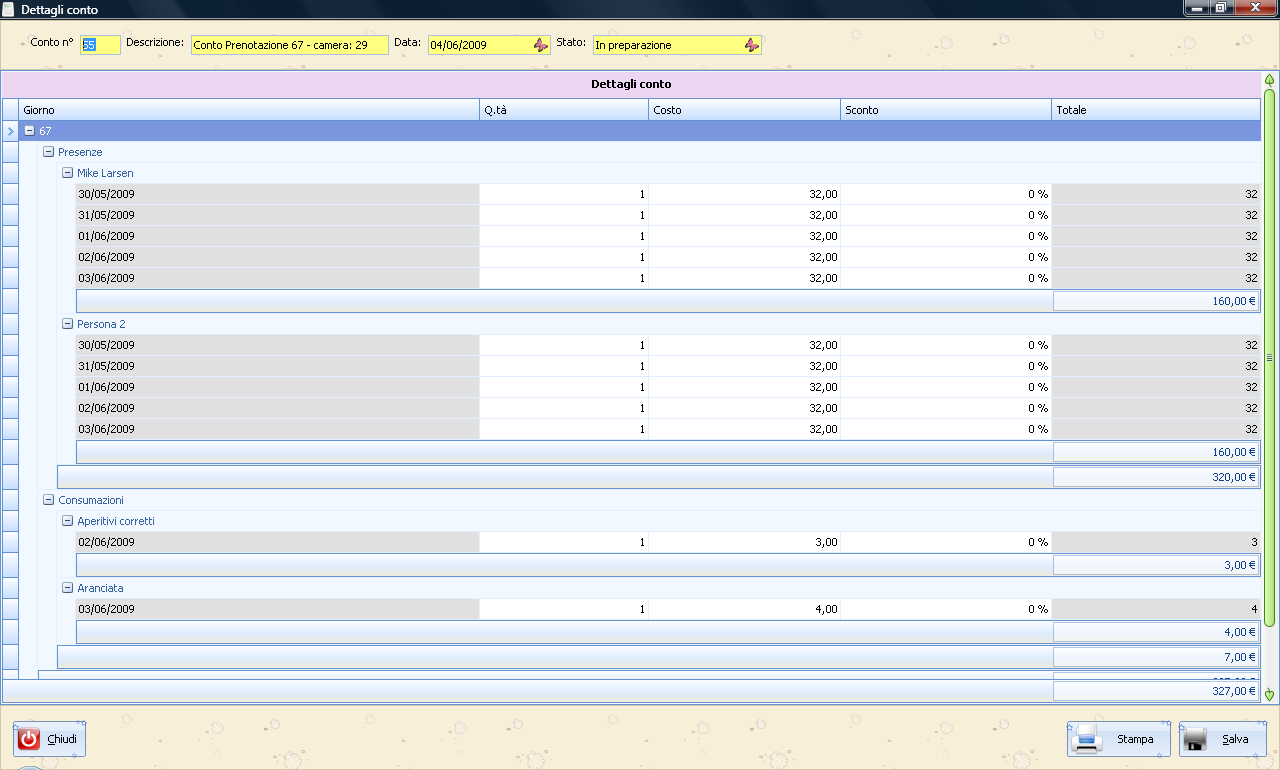Click the printer icon on Stampa
Image resolution: width=1280 pixels, height=770 pixels.
pyautogui.click(x=1087, y=740)
